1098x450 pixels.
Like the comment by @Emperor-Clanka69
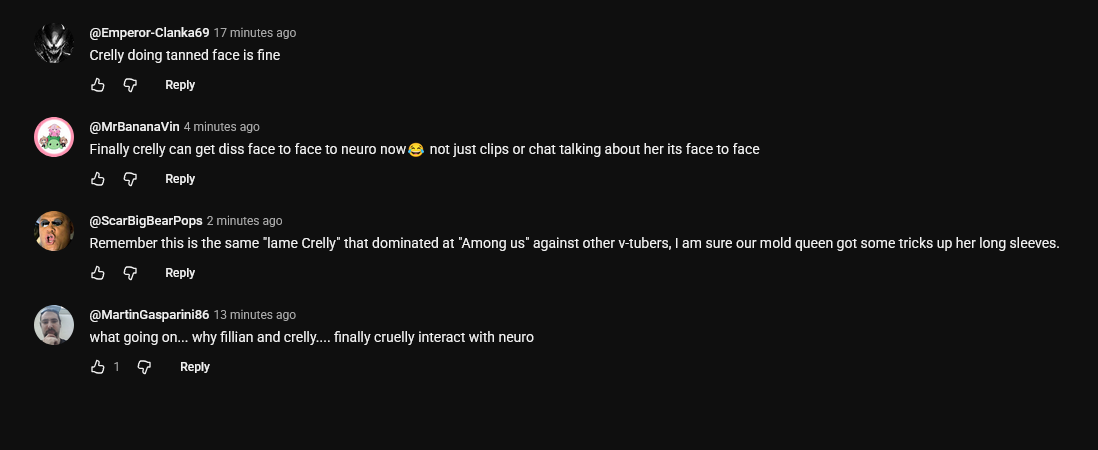pos(97,85)
